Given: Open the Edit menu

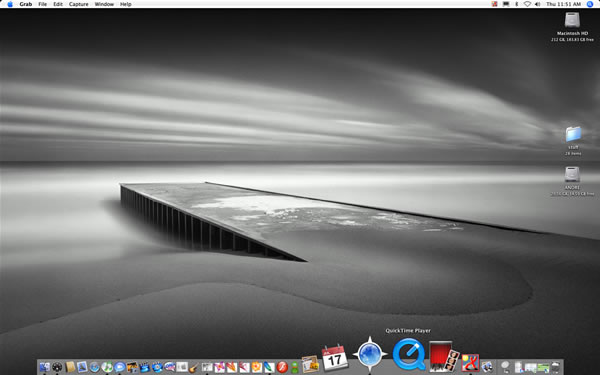Looking at the screenshot, I should coord(58,4).
